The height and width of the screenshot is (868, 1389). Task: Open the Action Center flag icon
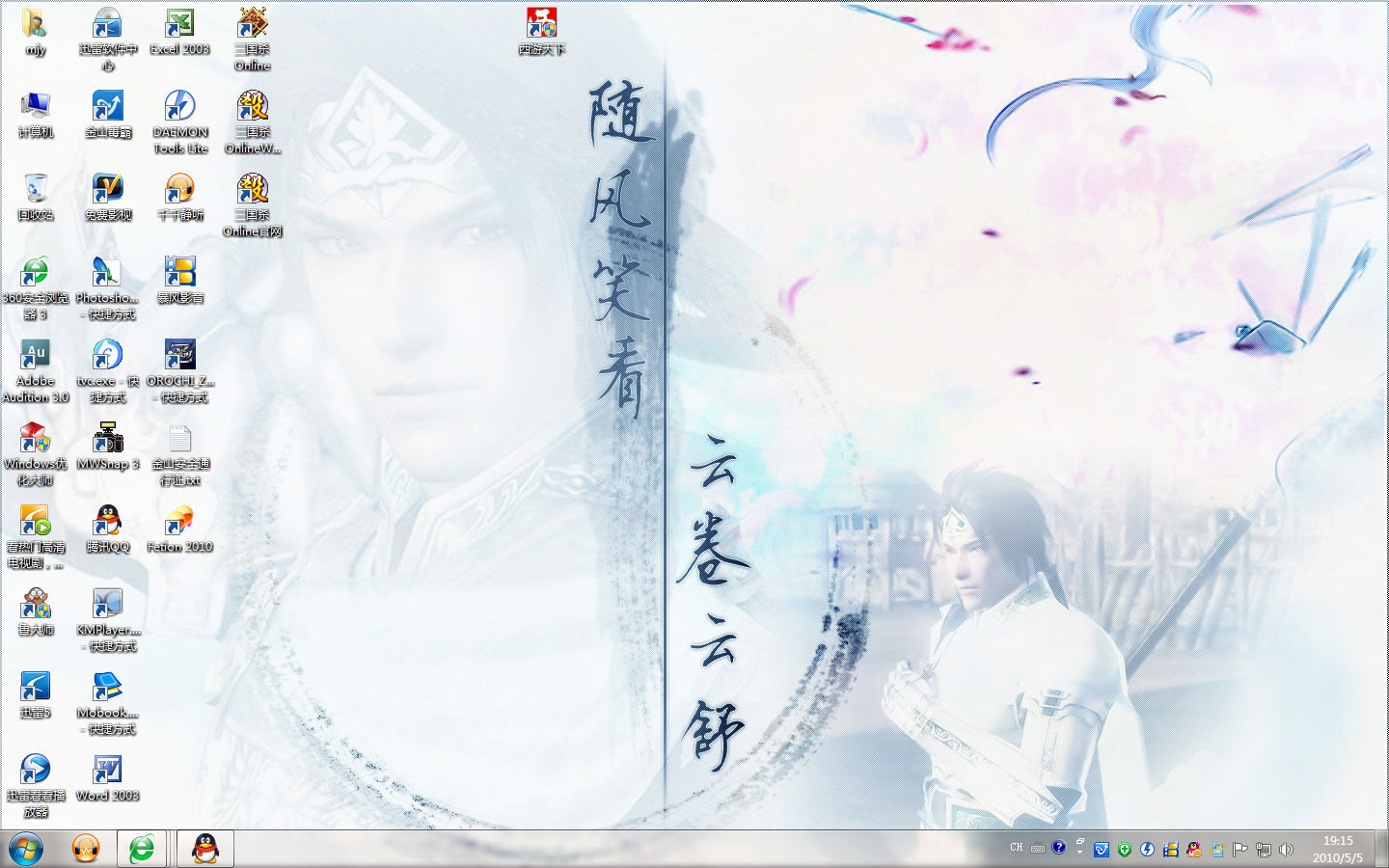coord(1240,850)
